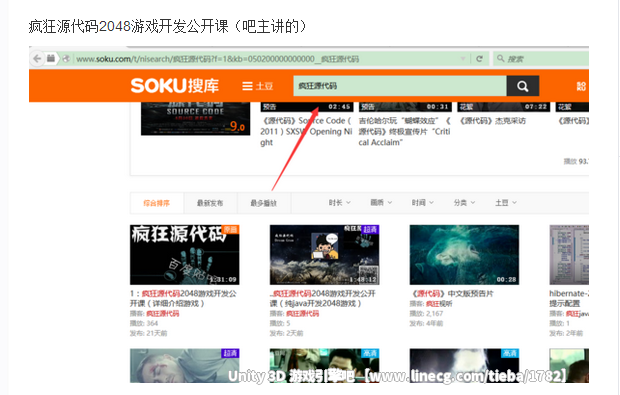Click the SOKU search input field
The width and height of the screenshot is (620, 395).
pyautogui.click(x=400, y=86)
